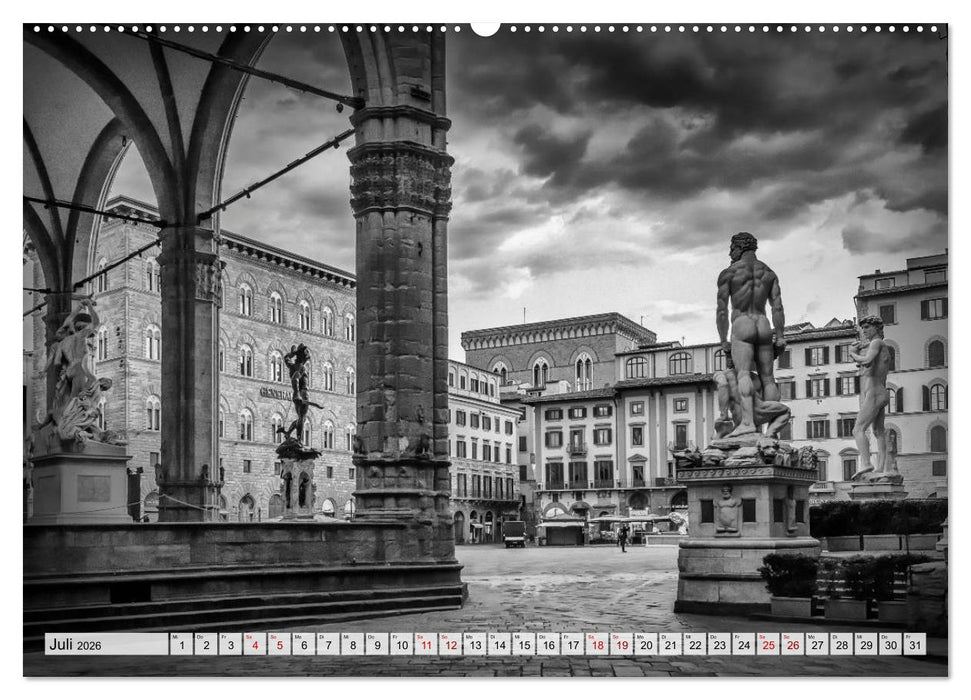Select the red Sunday cell 5
The height and width of the screenshot is (700, 971).
tap(280, 644)
